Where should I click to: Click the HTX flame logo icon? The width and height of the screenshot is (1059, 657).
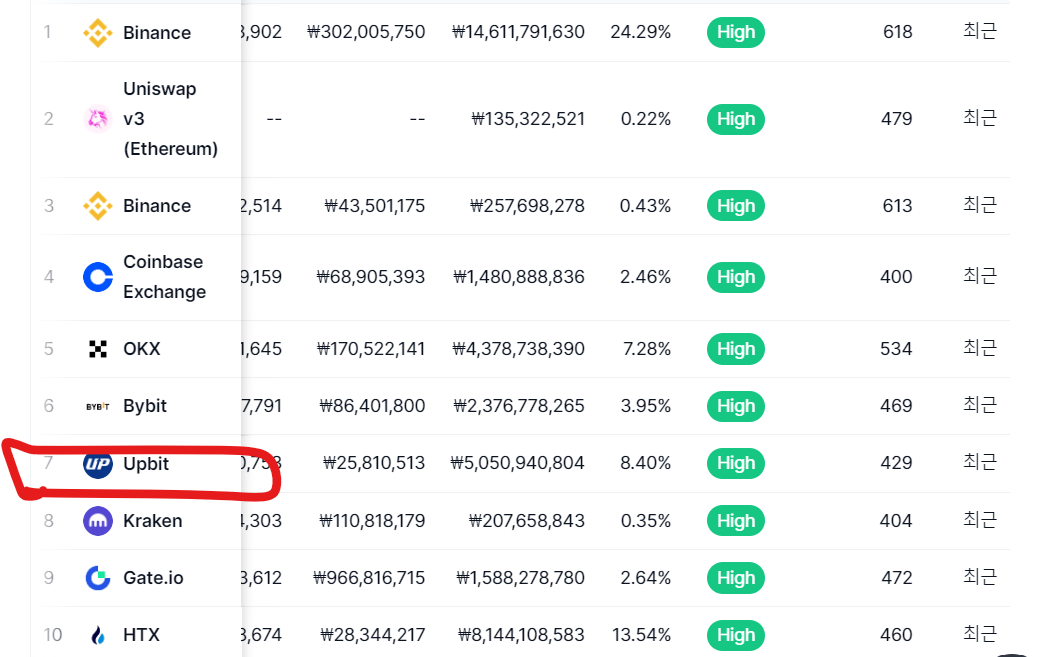point(98,635)
